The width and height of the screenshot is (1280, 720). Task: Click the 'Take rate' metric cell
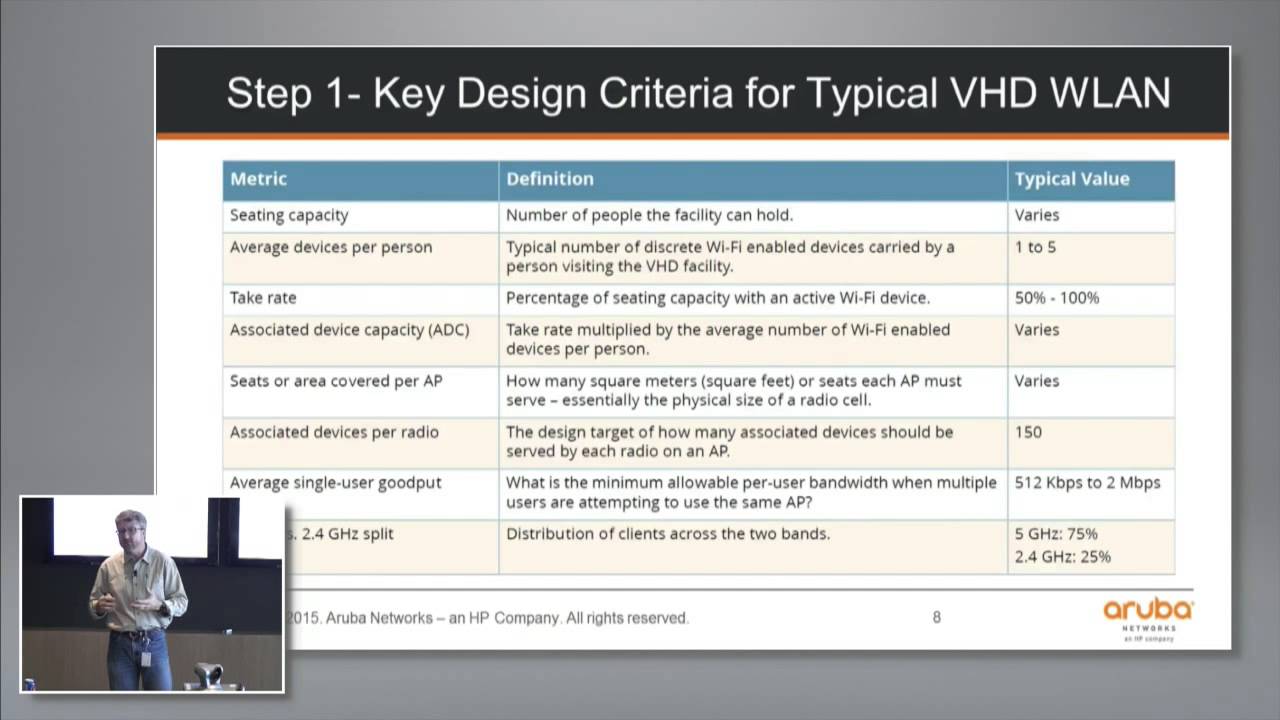(x=360, y=299)
